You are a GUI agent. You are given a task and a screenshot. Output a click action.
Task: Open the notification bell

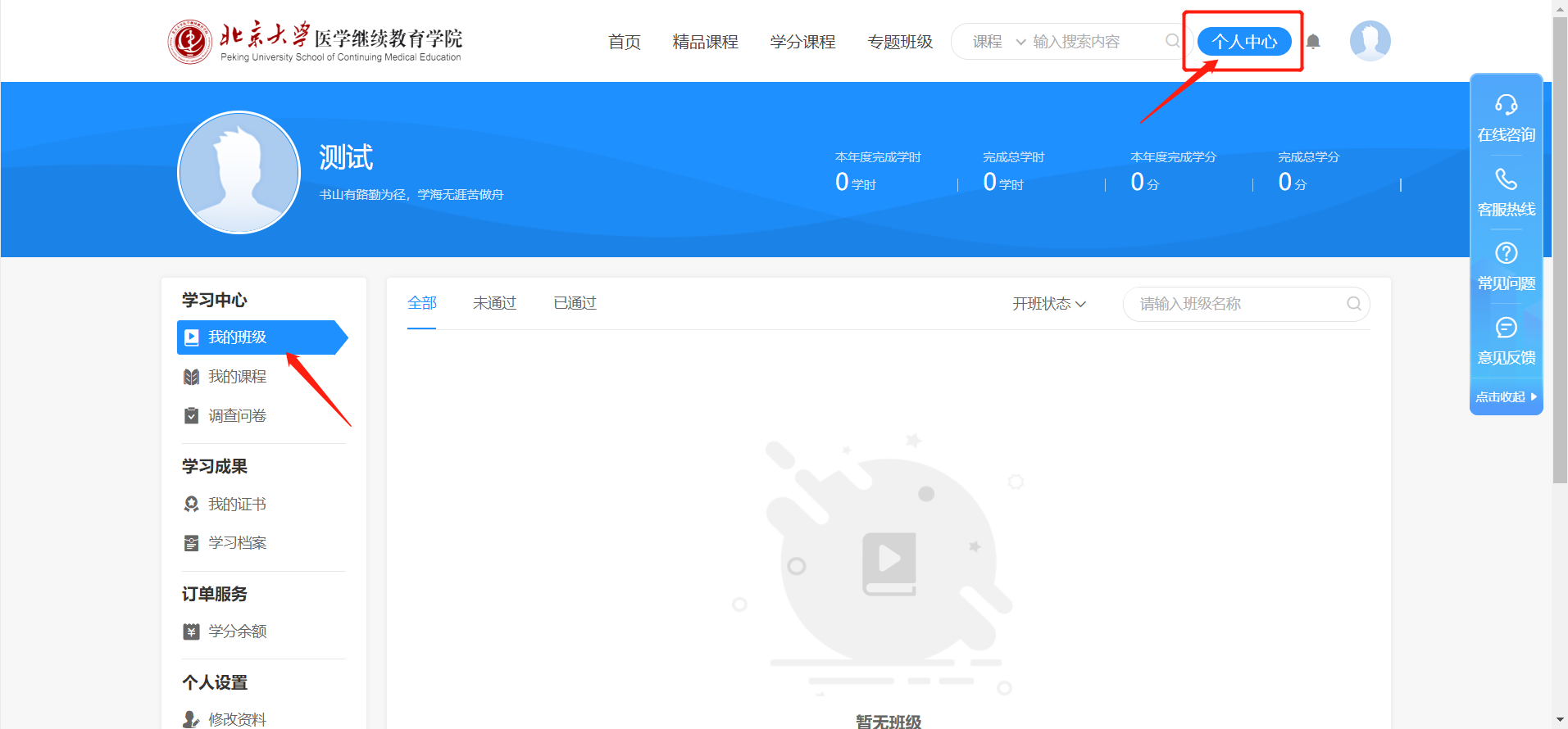(x=1313, y=42)
